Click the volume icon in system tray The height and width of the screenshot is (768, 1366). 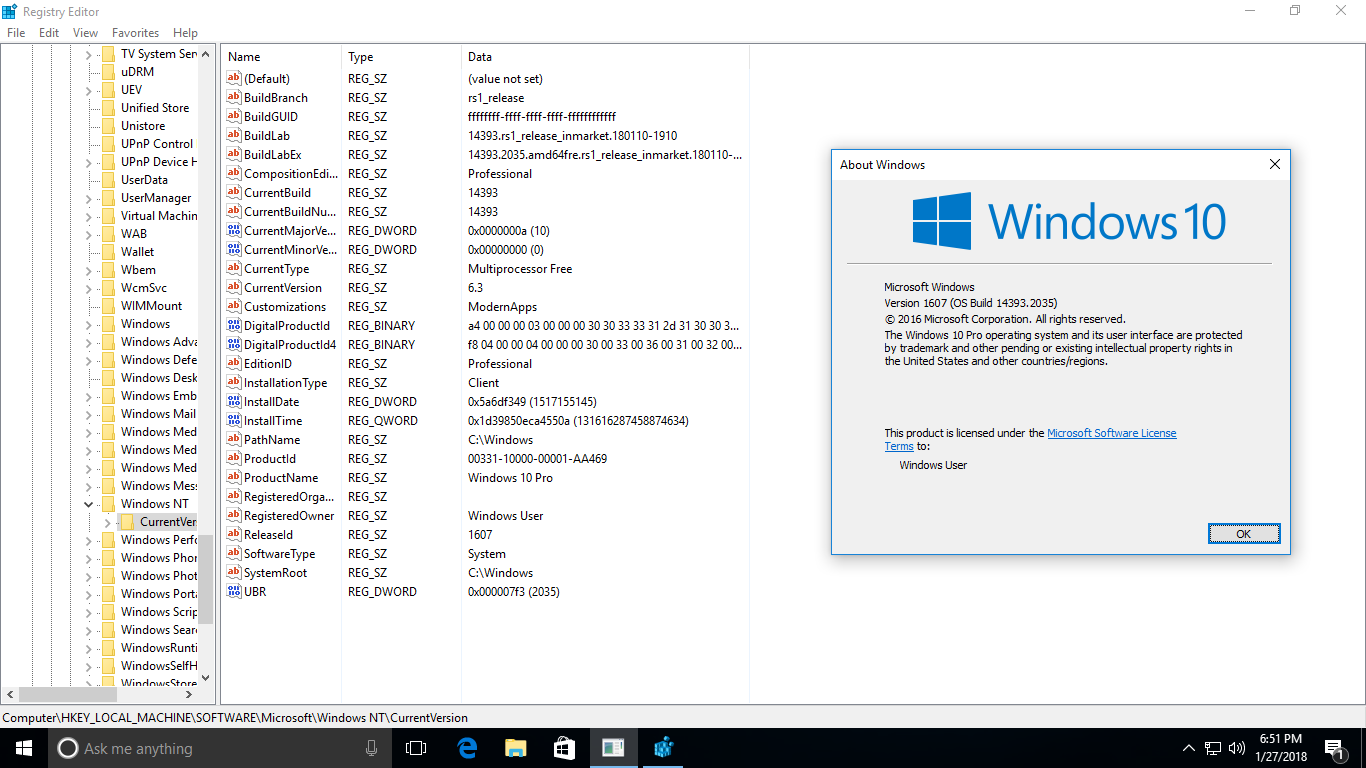(x=1237, y=748)
